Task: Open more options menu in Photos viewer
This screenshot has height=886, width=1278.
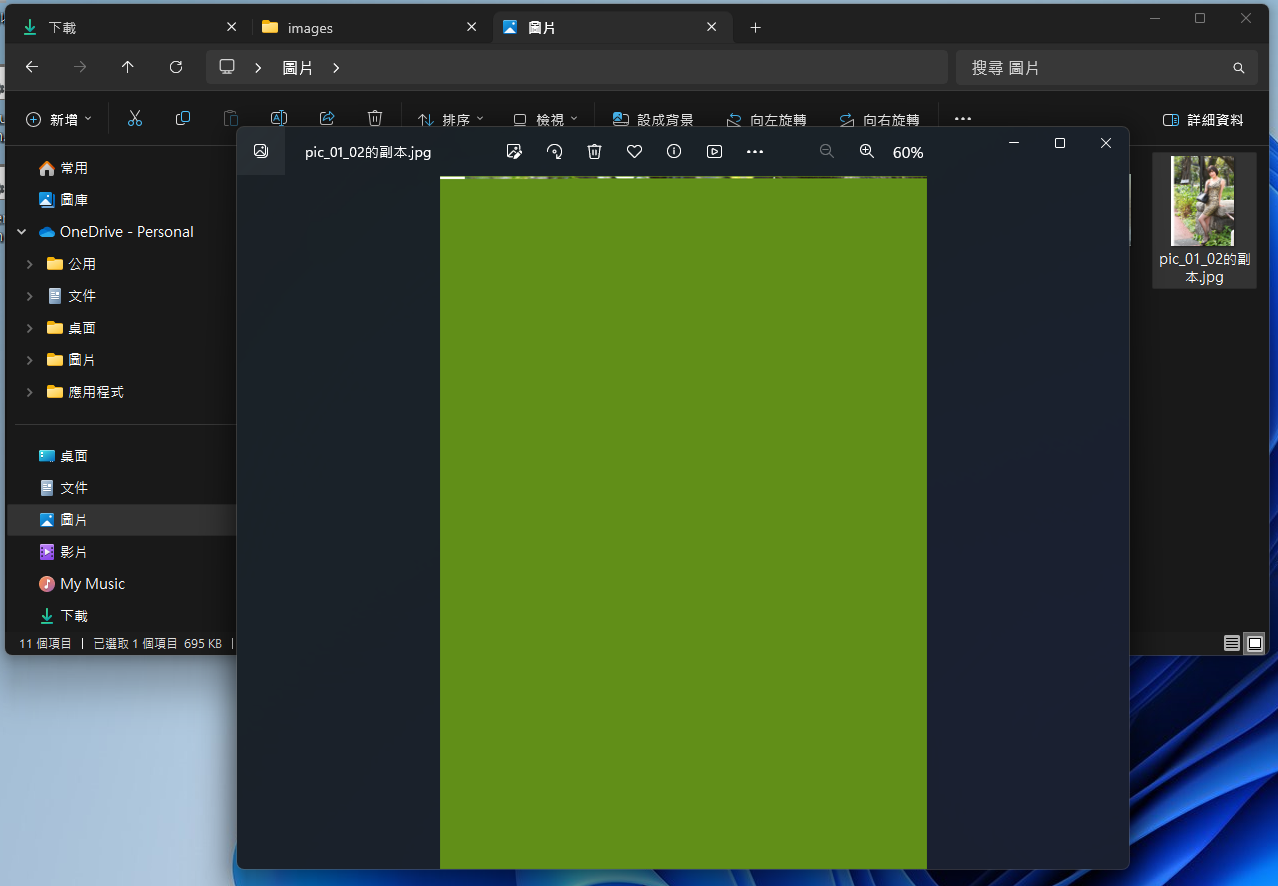Action: [755, 152]
